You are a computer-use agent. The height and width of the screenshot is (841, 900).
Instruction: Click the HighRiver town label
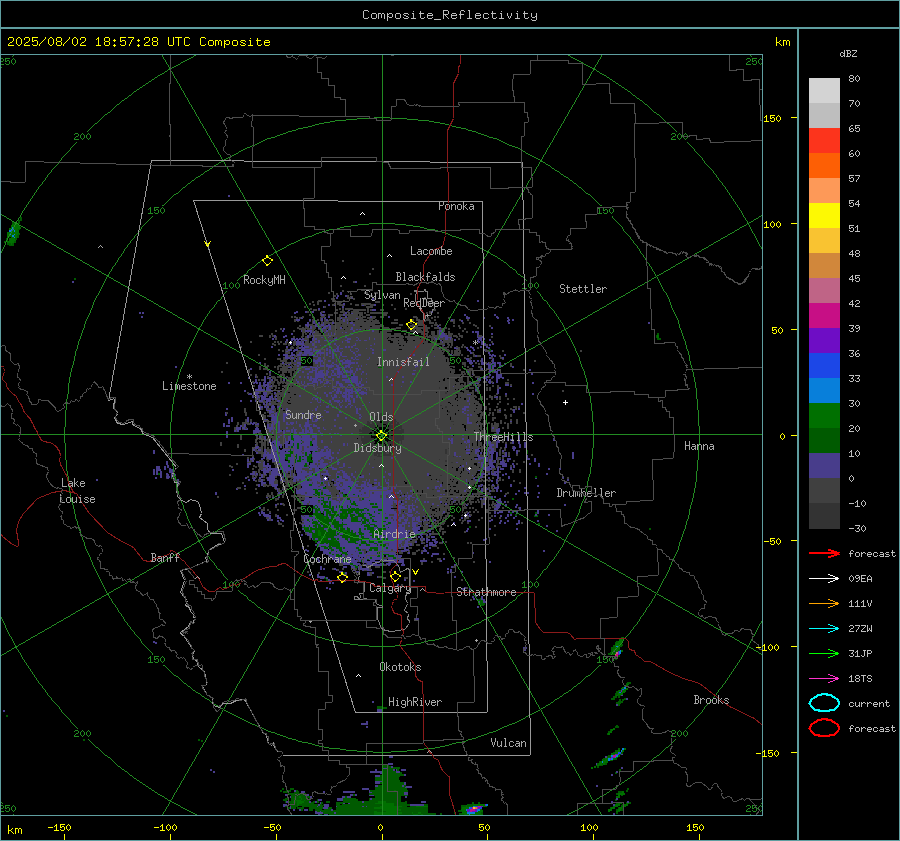415,702
